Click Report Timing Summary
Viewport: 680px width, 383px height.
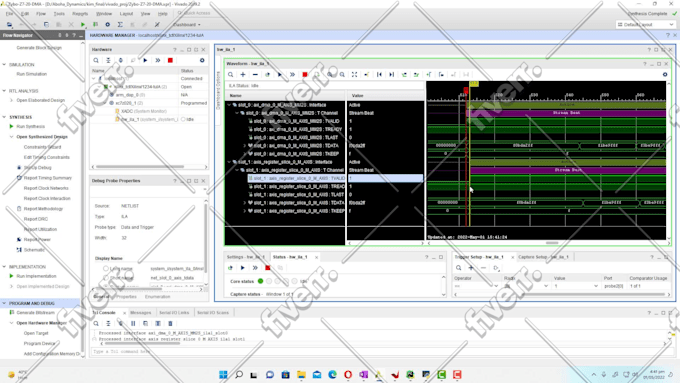pos(48,178)
